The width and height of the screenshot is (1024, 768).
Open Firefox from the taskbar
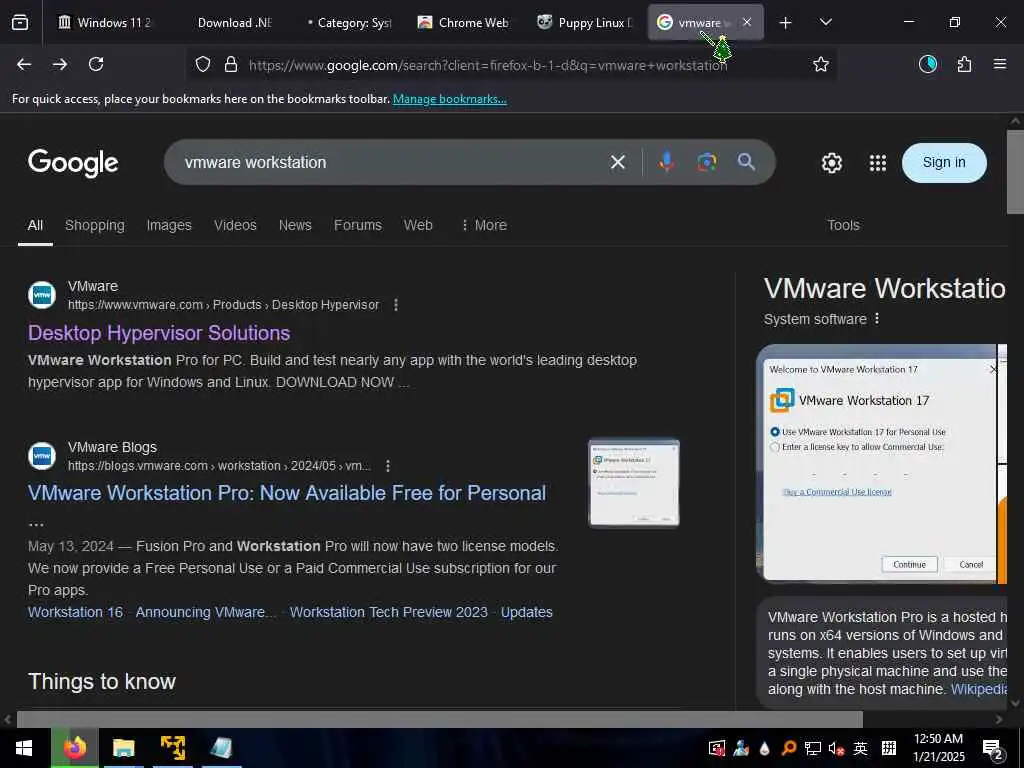click(74, 748)
